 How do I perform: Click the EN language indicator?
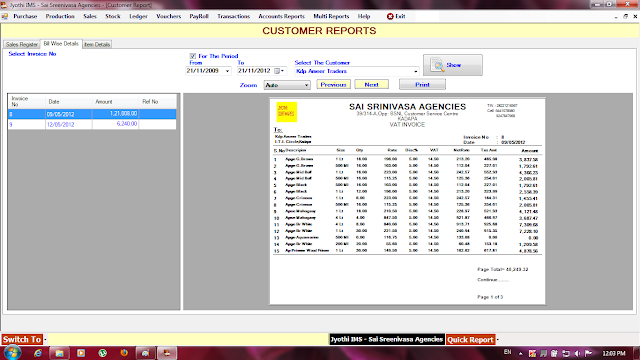coord(507,352)
